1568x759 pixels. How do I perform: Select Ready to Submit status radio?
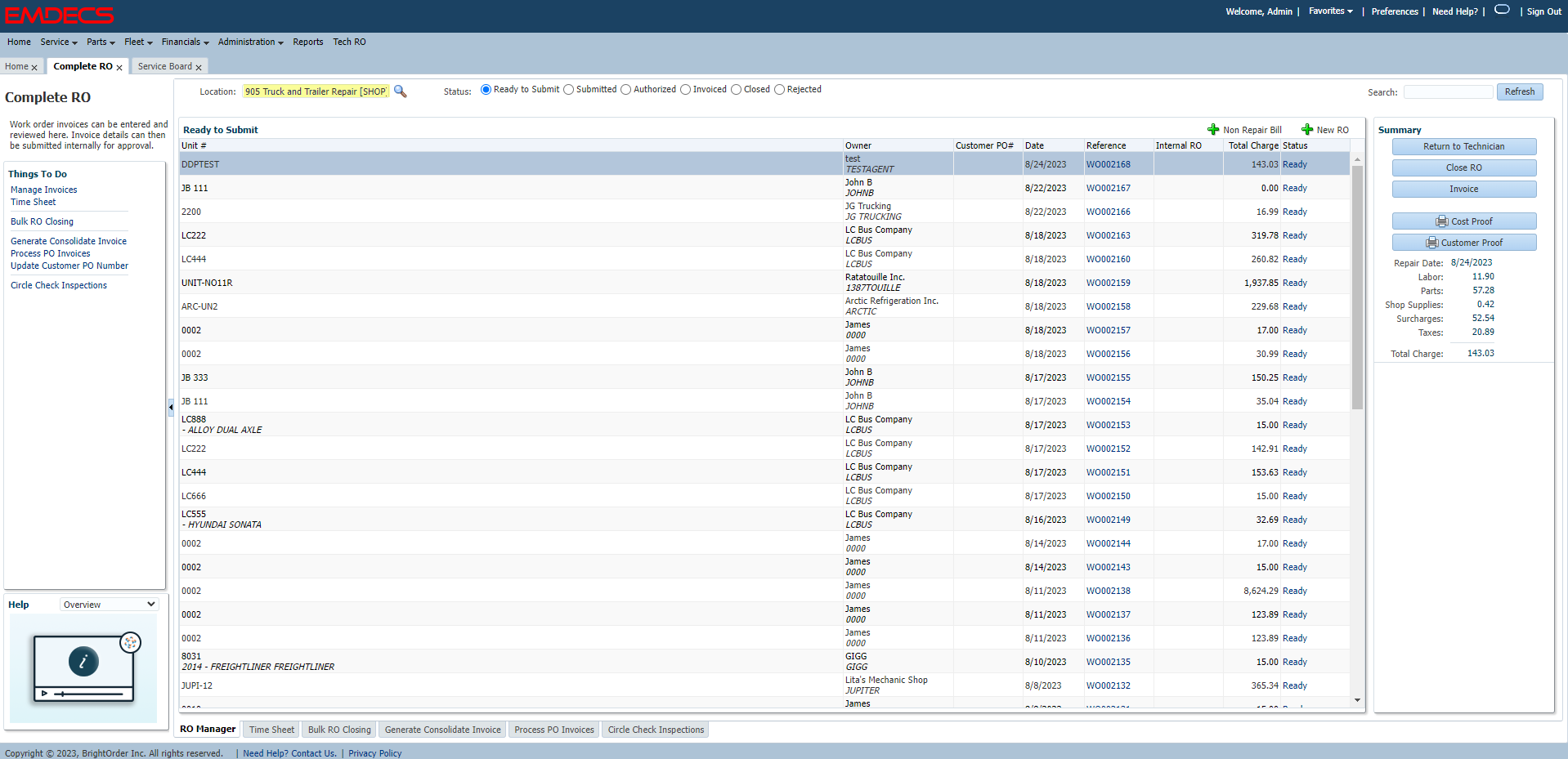486,90
